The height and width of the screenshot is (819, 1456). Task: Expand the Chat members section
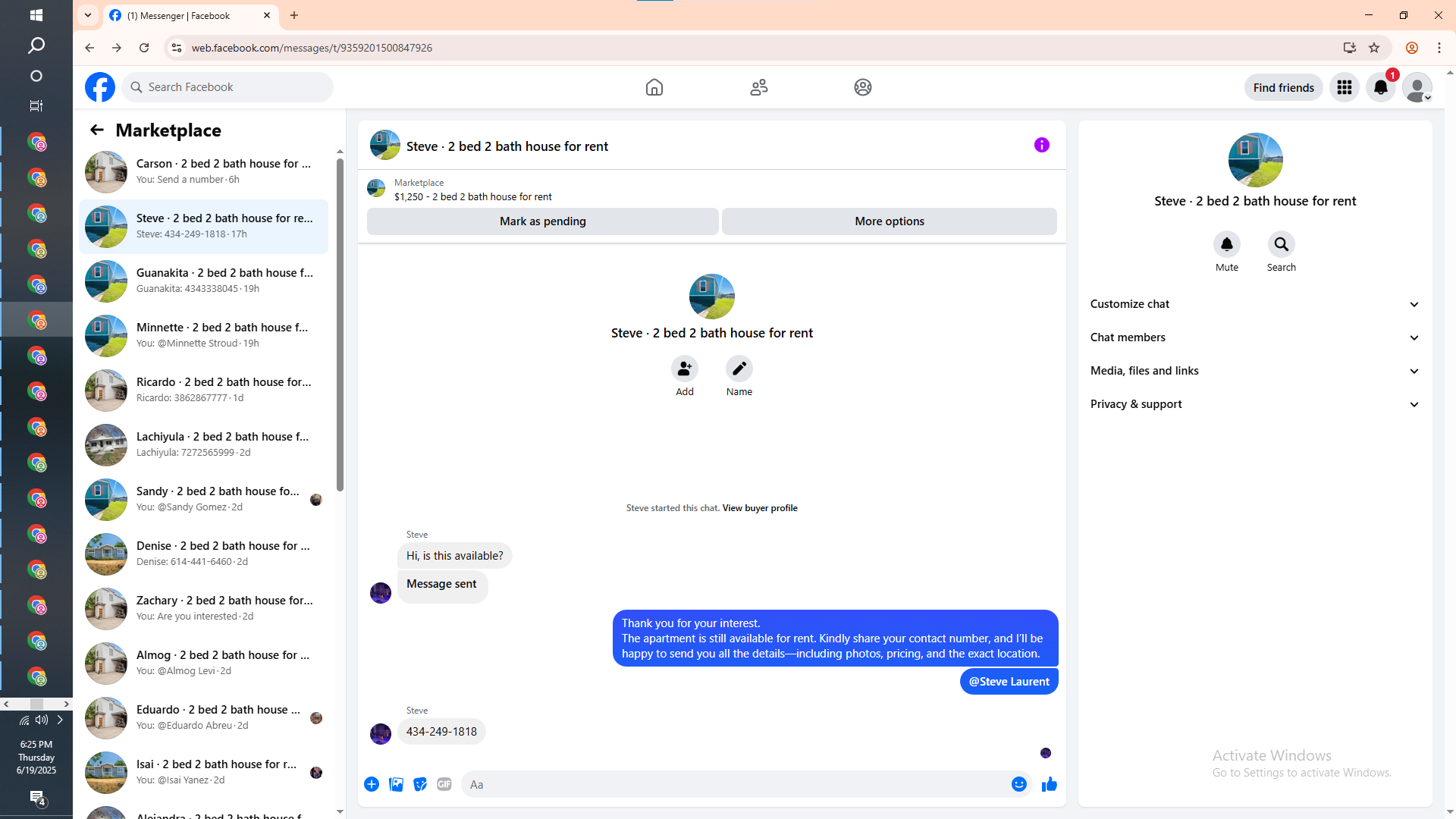point(1255,337)
